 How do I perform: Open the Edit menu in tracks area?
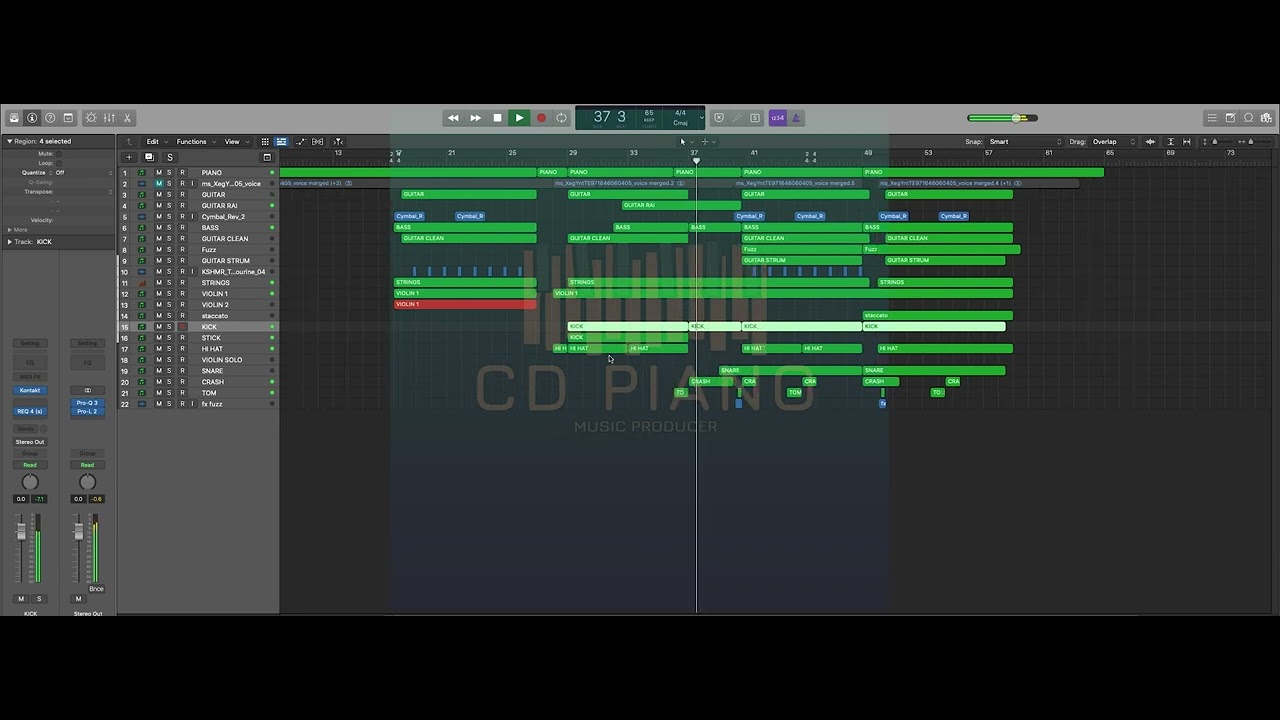point(155,142)
